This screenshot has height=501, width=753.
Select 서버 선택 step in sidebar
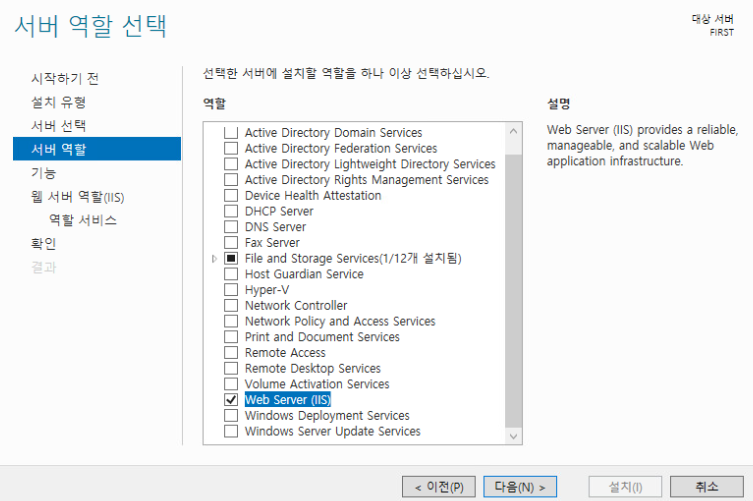point(58,125)
